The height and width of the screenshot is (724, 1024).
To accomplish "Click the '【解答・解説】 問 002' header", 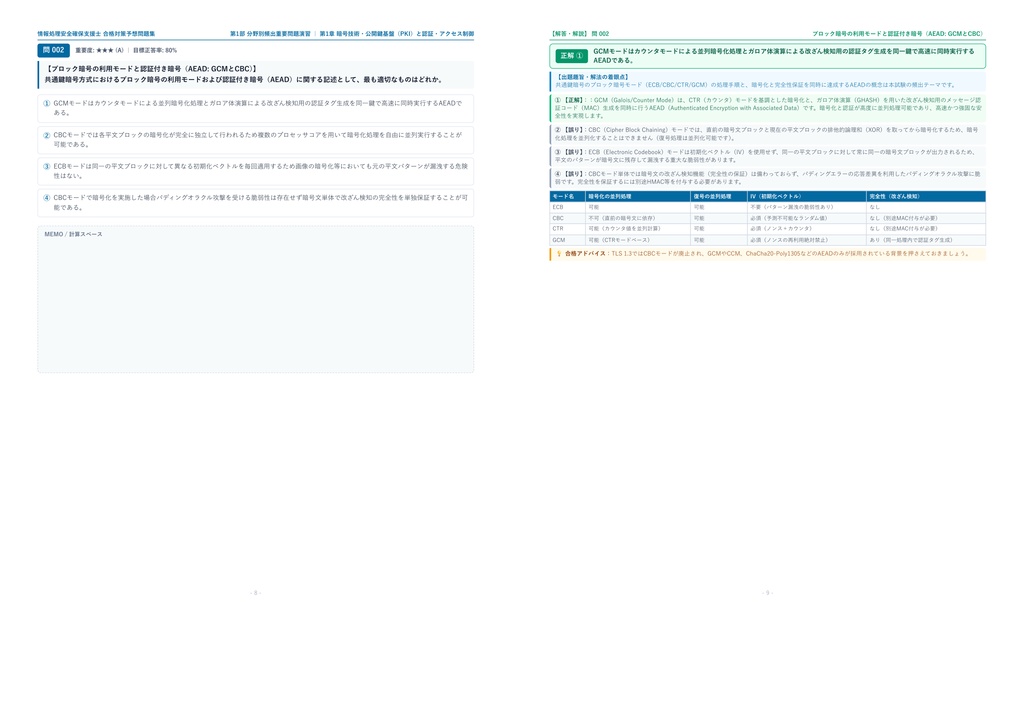I will pos(580,33).
